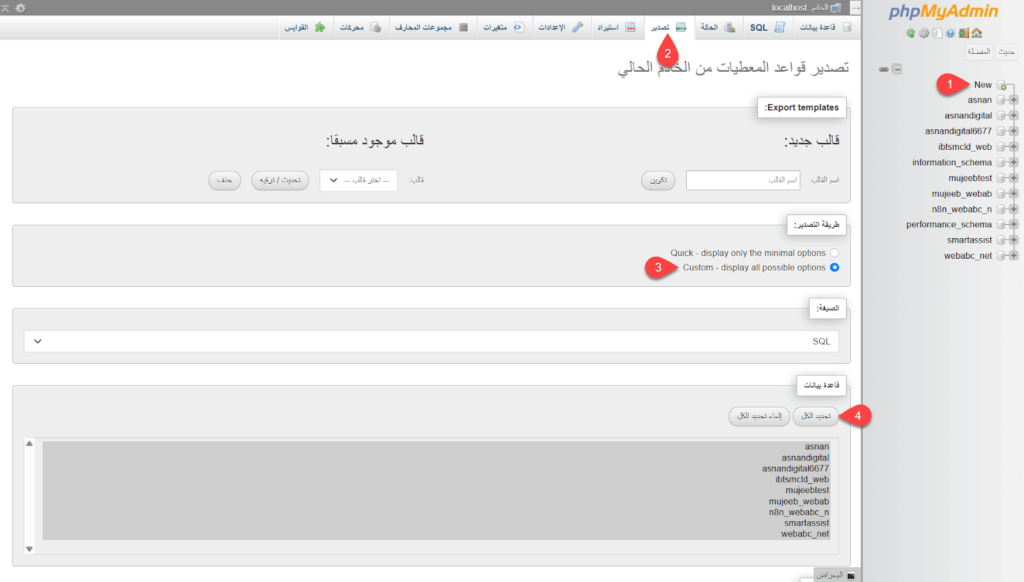Click تحديد الكل select all button

point(816,416)
